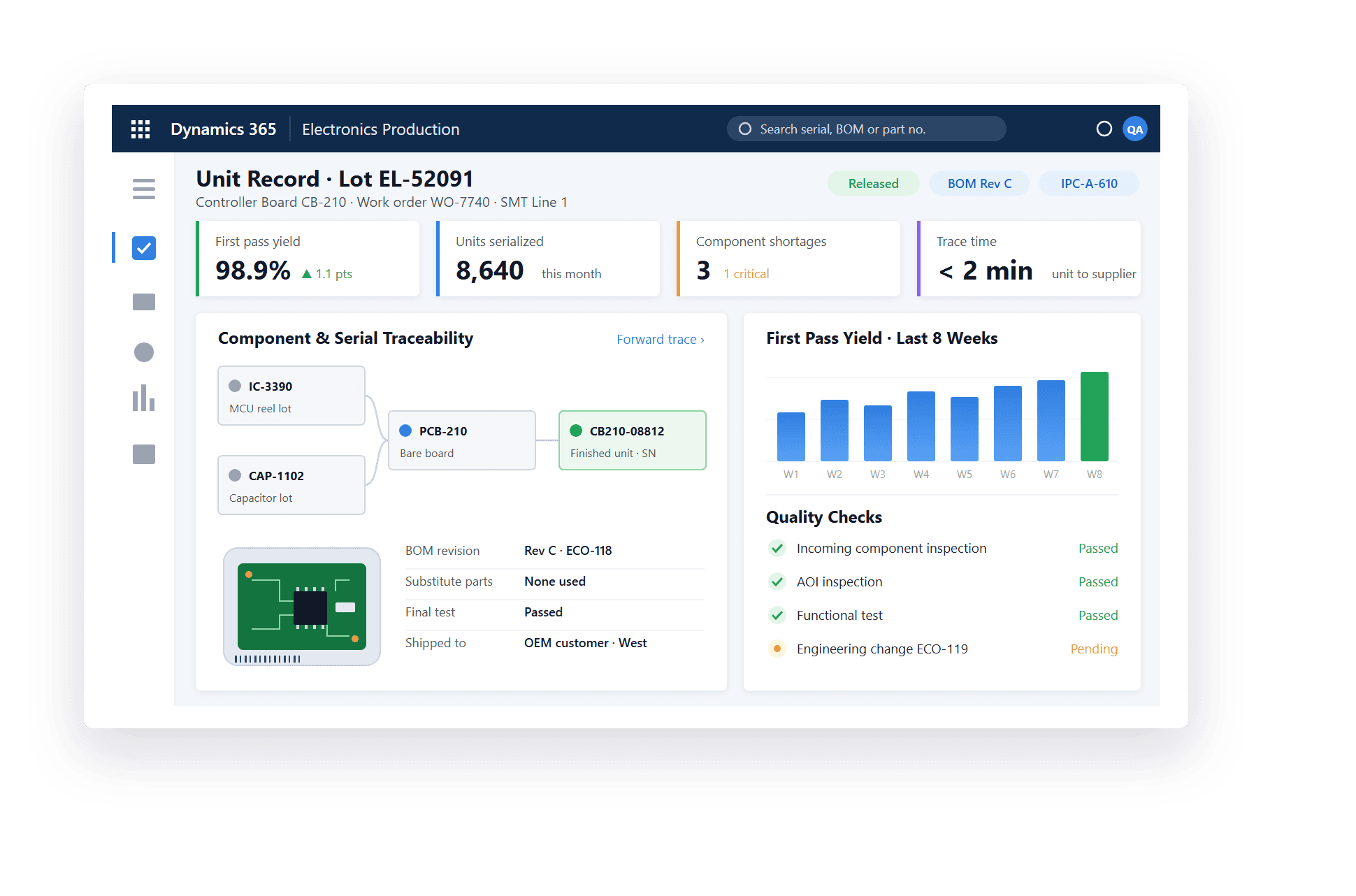Screen dimensions: 1356x896
Task: Click '1 critical' shortages text
Action: click(x=746, y=274)
